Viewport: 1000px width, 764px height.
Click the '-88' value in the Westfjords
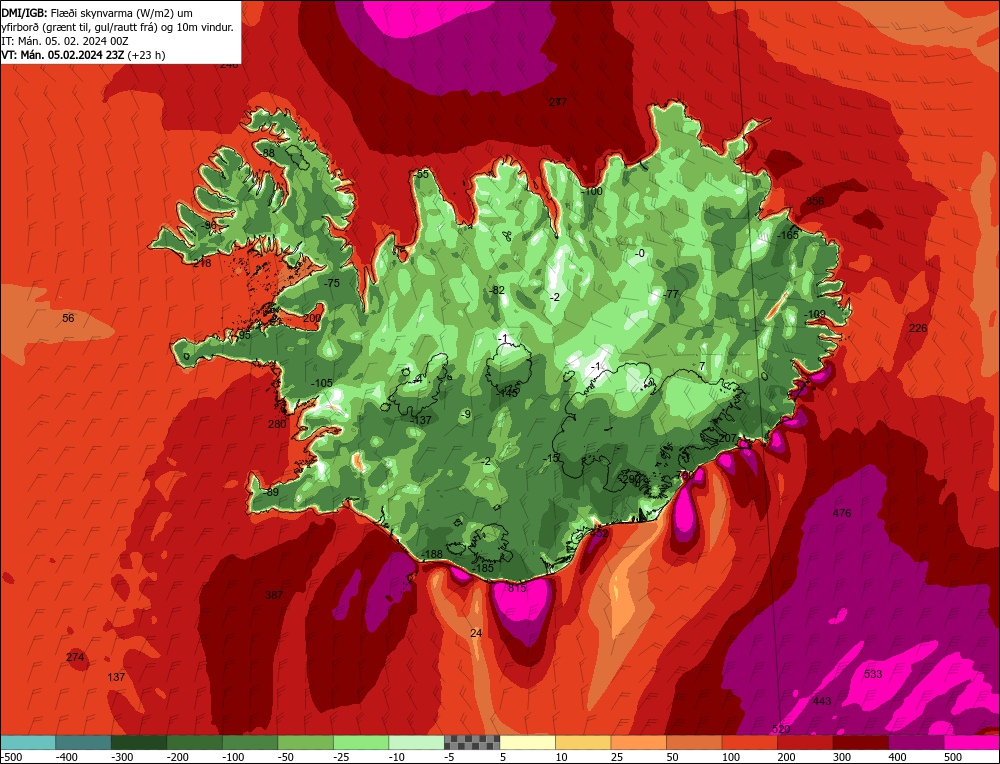pos(267,152)
